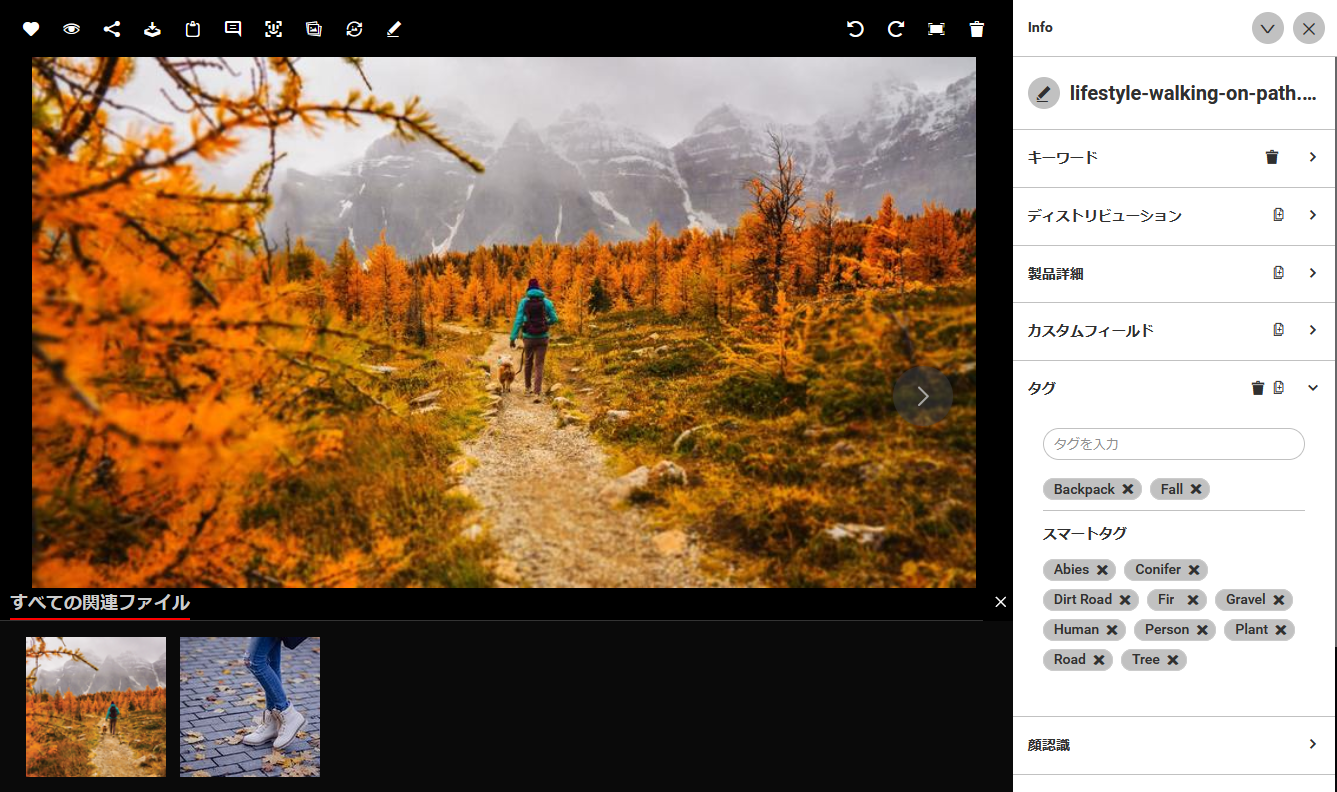1337x792 pixels.
Task: Click the download icon in toolbar
Action: (152, 29)
